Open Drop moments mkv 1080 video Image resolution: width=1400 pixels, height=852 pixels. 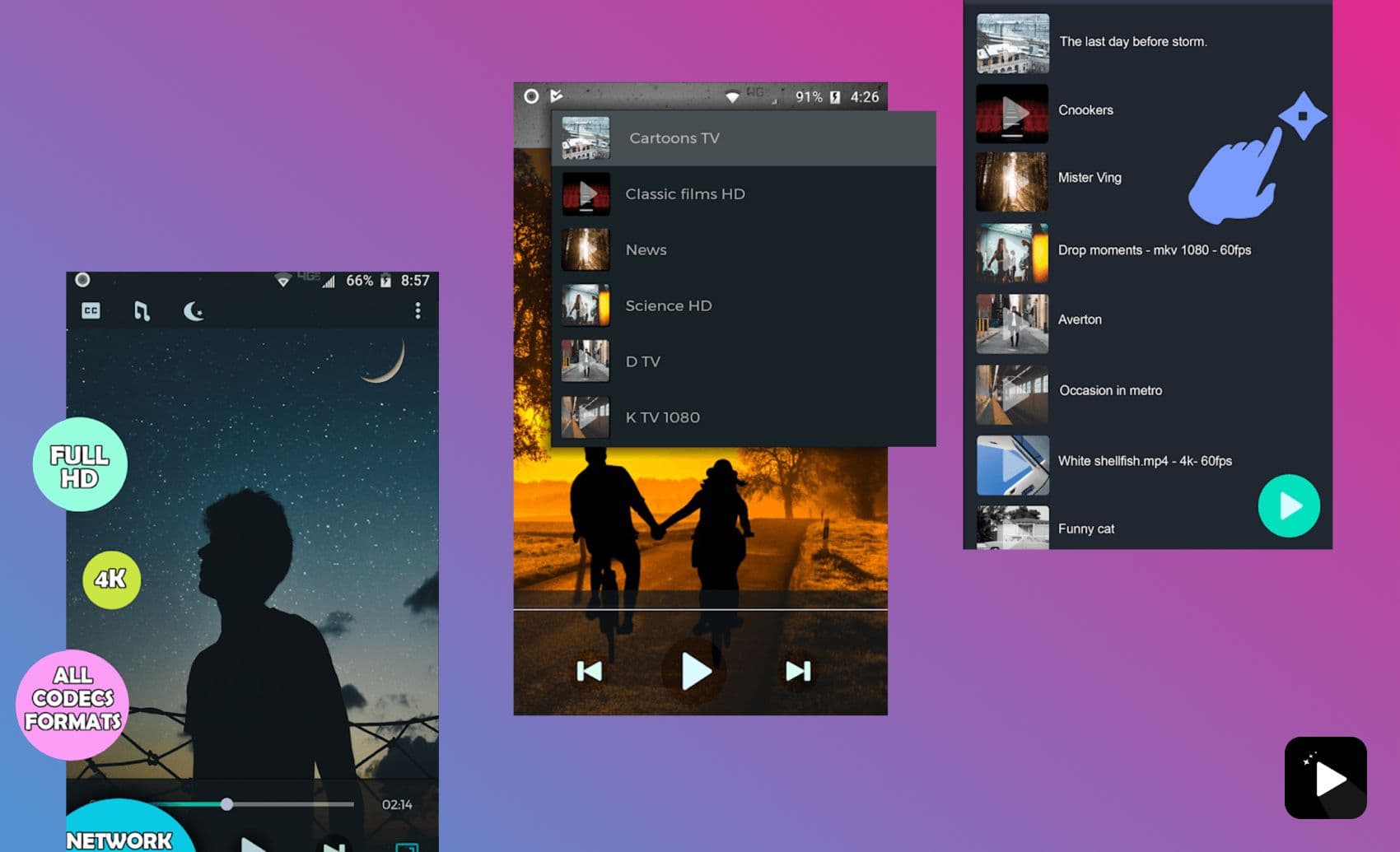pos(1153,250)
